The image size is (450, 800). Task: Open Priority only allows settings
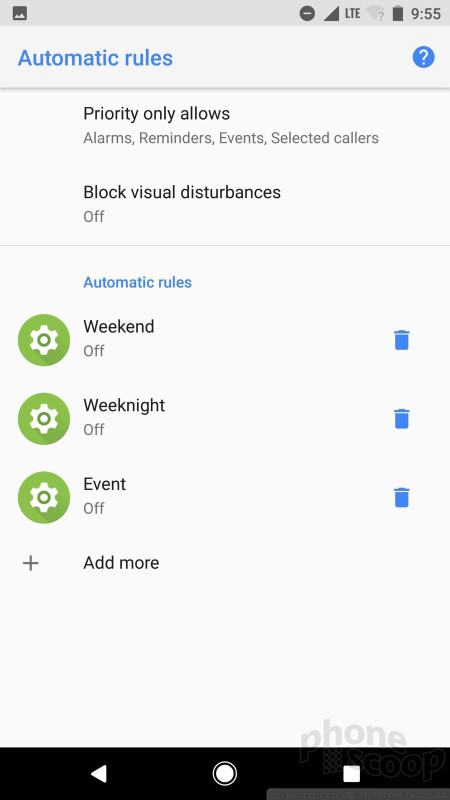[225, 125]
